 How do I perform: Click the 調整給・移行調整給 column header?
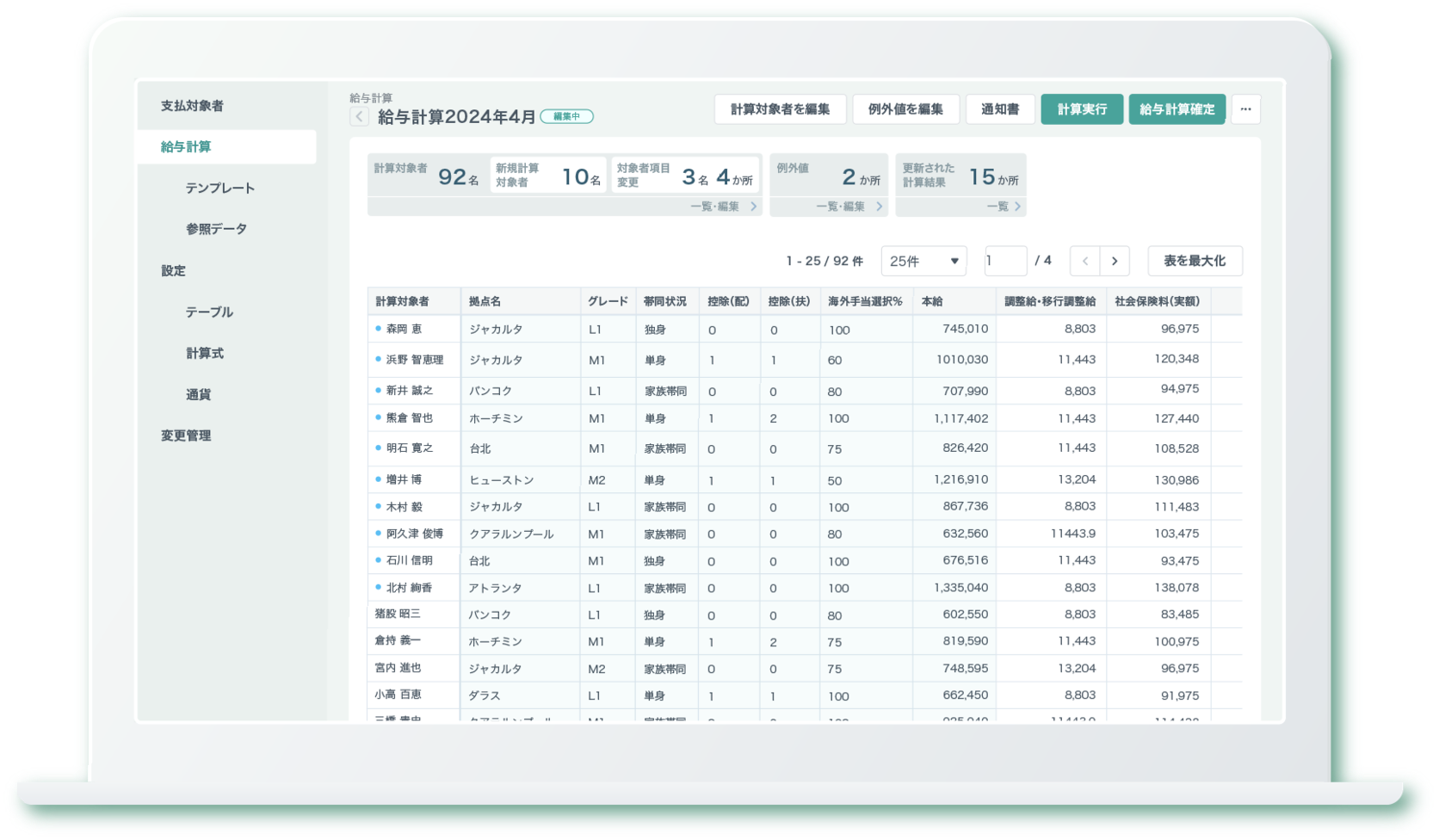click(x=1050, y=301)
